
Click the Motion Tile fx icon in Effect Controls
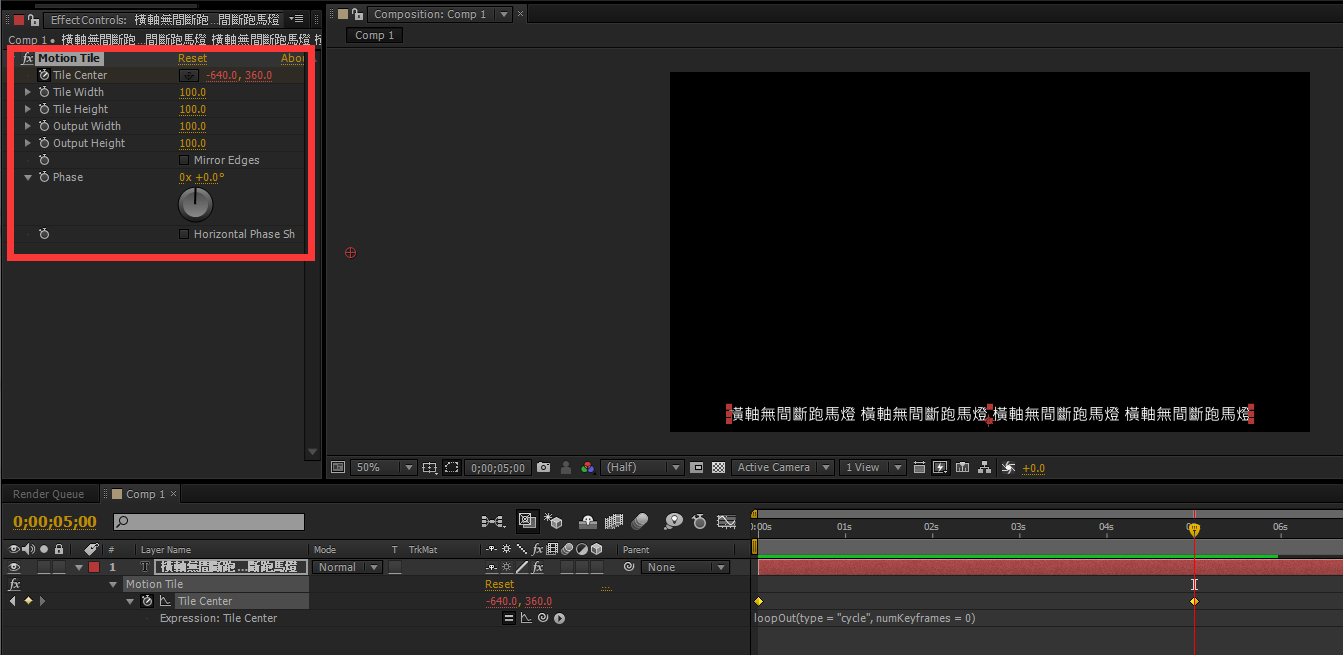27,58
